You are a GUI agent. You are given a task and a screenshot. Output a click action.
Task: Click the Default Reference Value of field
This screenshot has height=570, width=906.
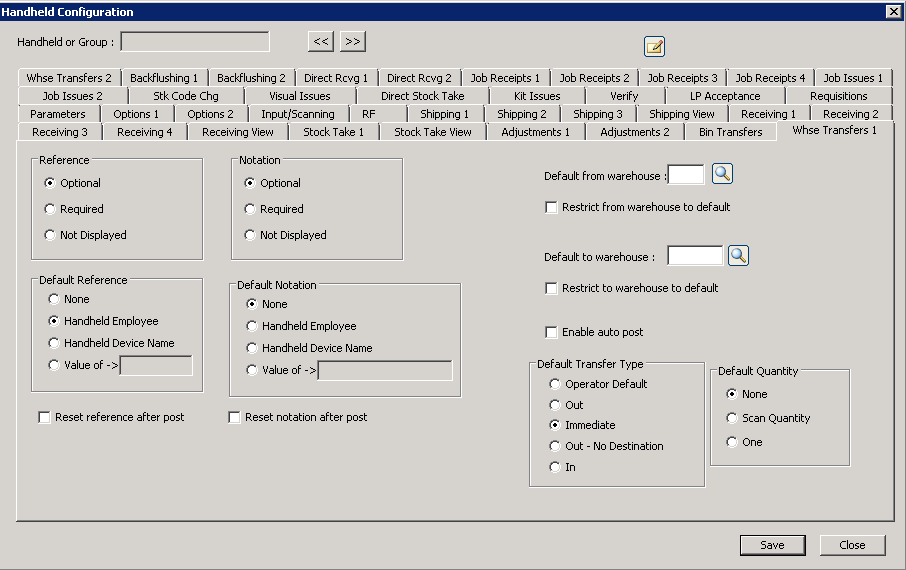(156, 365)
